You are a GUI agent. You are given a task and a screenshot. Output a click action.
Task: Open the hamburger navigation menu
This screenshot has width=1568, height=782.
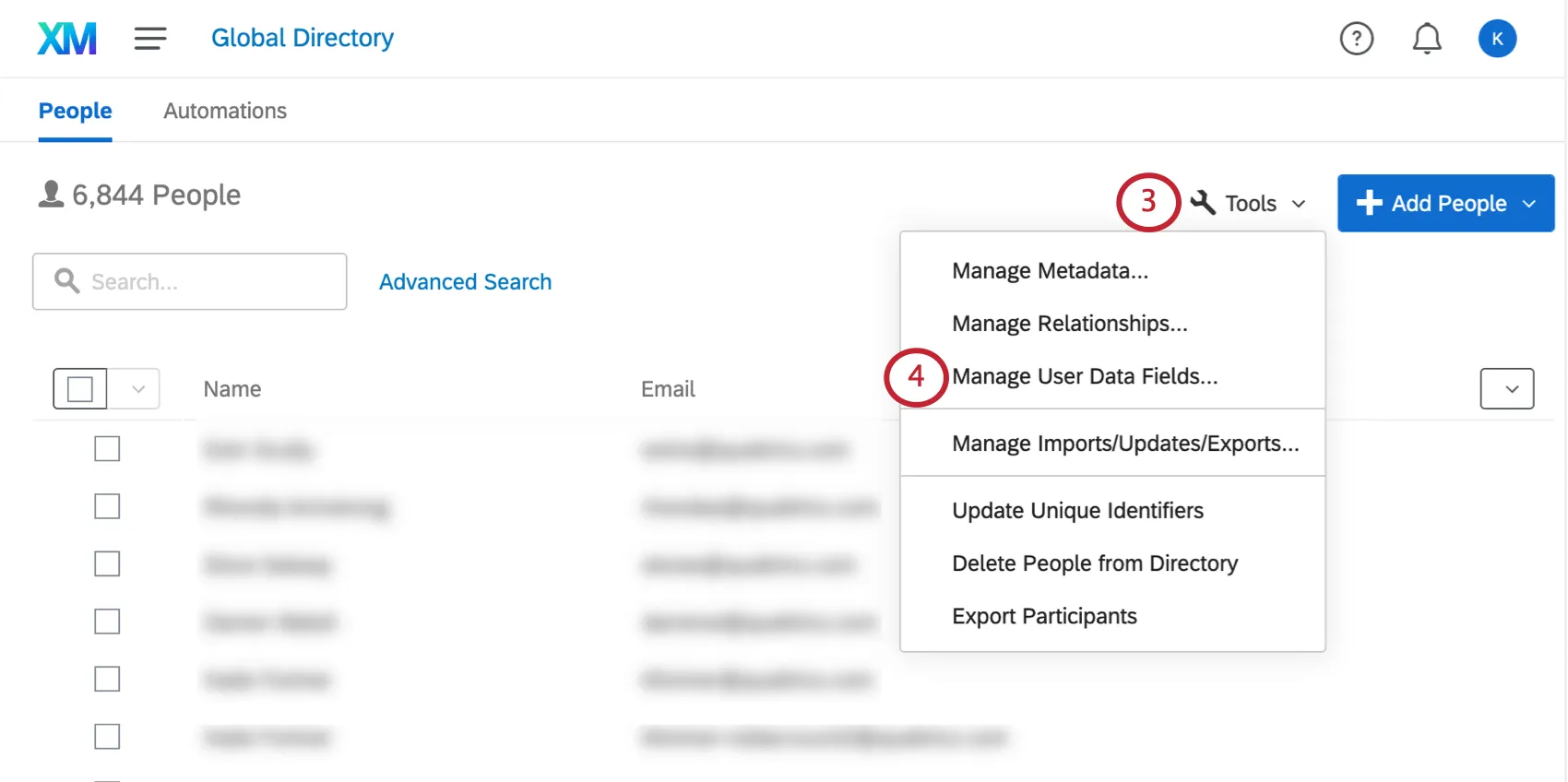[149, 39]
